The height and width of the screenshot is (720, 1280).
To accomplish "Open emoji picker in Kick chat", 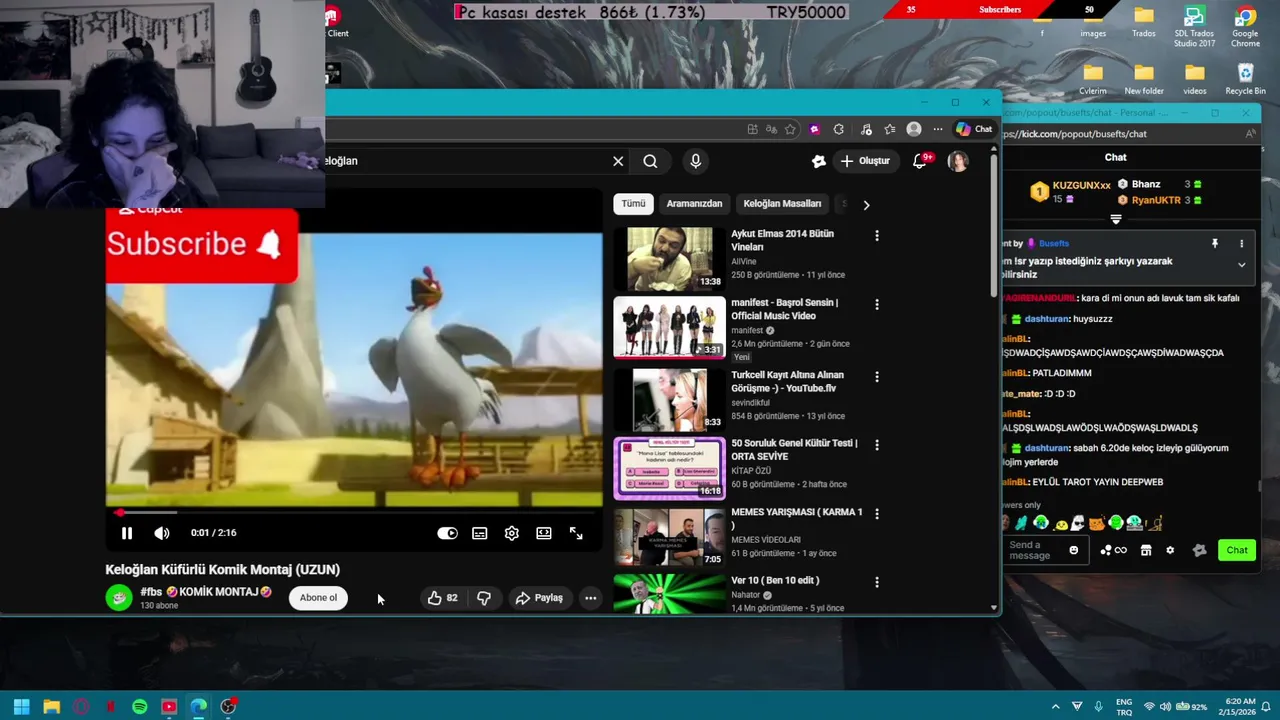I will coord(1074,550).
